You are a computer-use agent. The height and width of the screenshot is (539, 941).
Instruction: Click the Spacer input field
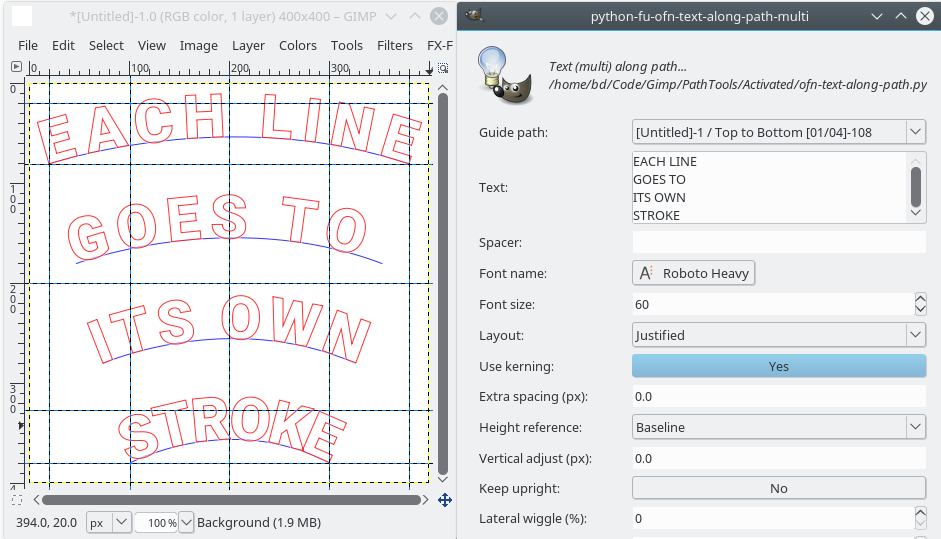tap(778, 242)
